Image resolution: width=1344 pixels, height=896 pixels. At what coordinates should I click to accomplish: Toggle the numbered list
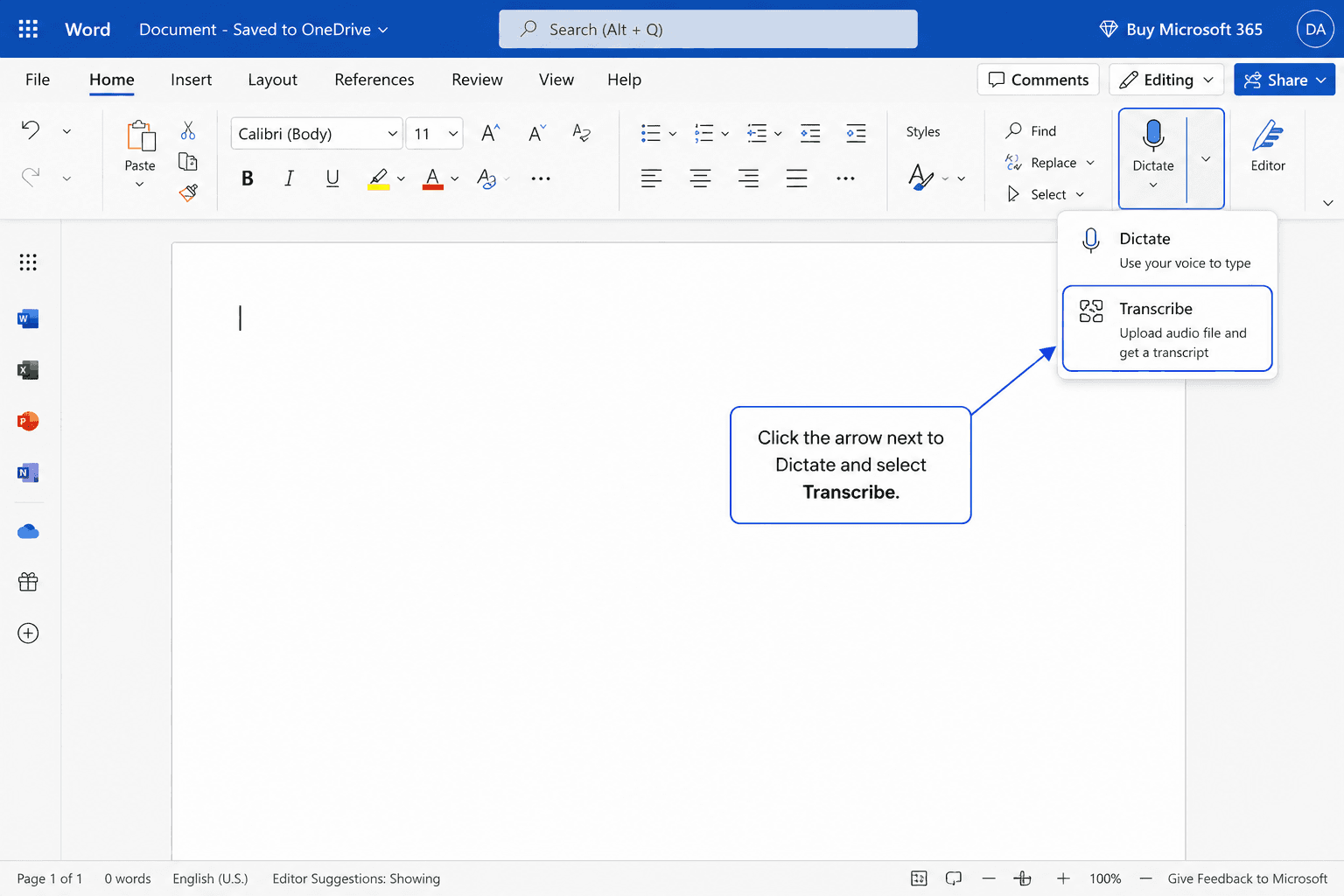click(703, 133)
